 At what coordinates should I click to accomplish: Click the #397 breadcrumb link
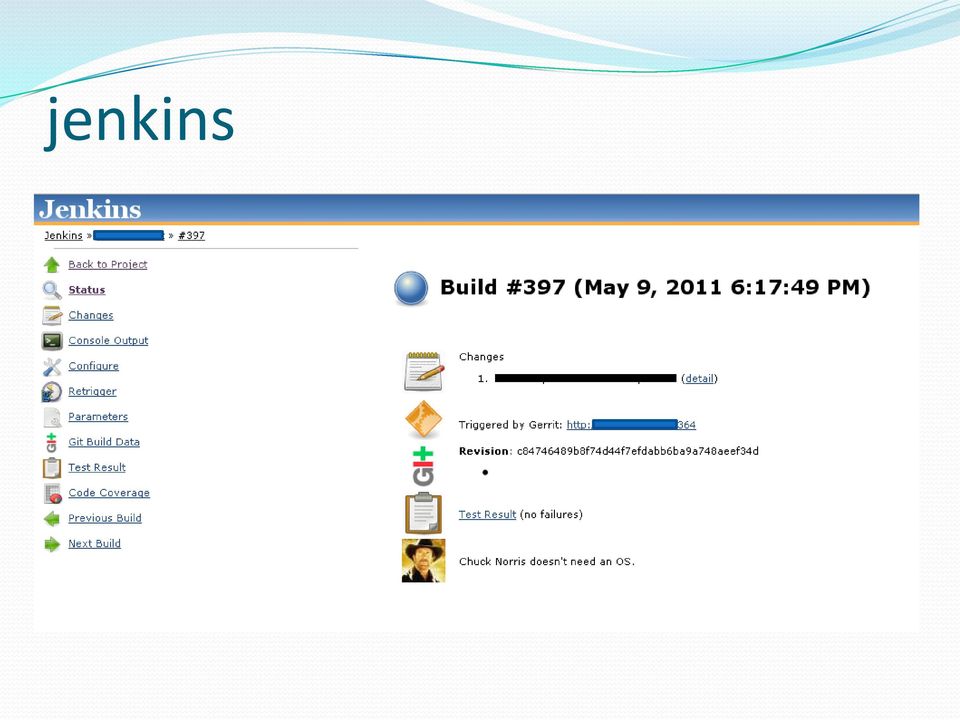click(191, 236)
